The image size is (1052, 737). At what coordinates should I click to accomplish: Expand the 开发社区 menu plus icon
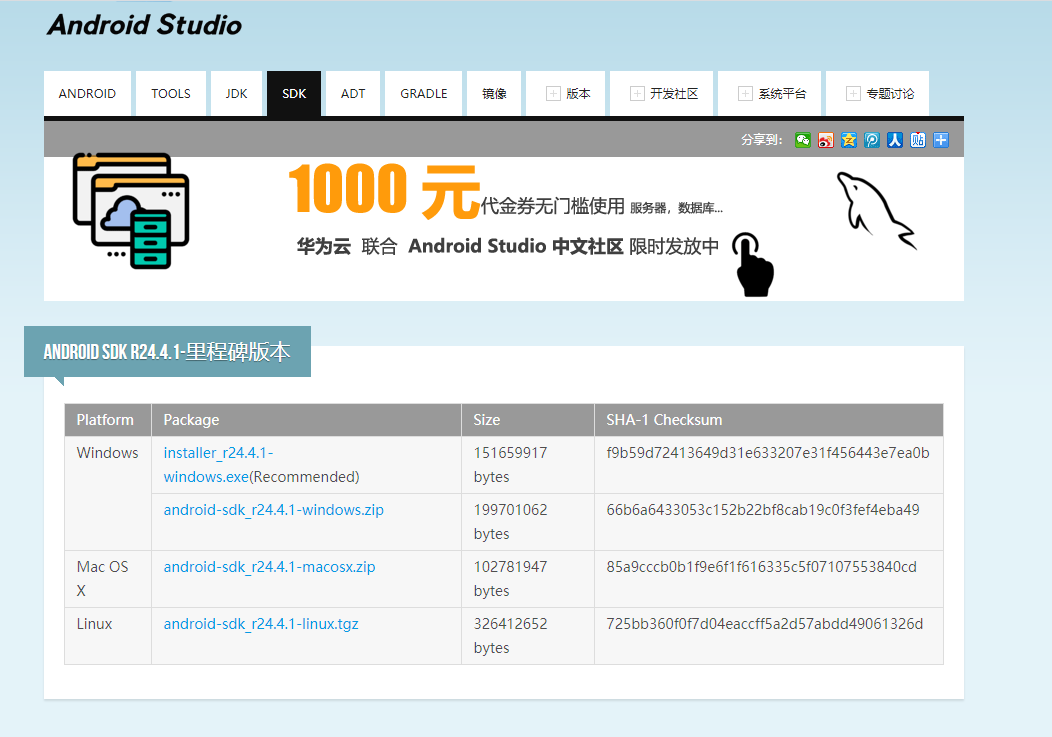click(x=637, y=93)
